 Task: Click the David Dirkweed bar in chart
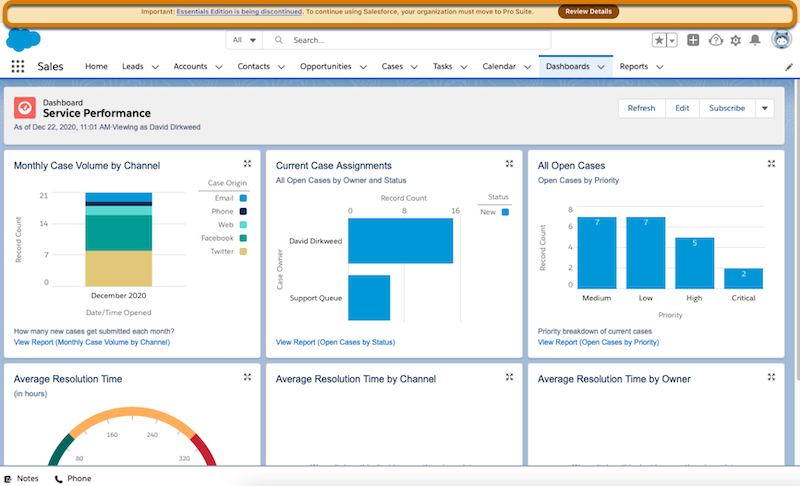tap(401, 241)
